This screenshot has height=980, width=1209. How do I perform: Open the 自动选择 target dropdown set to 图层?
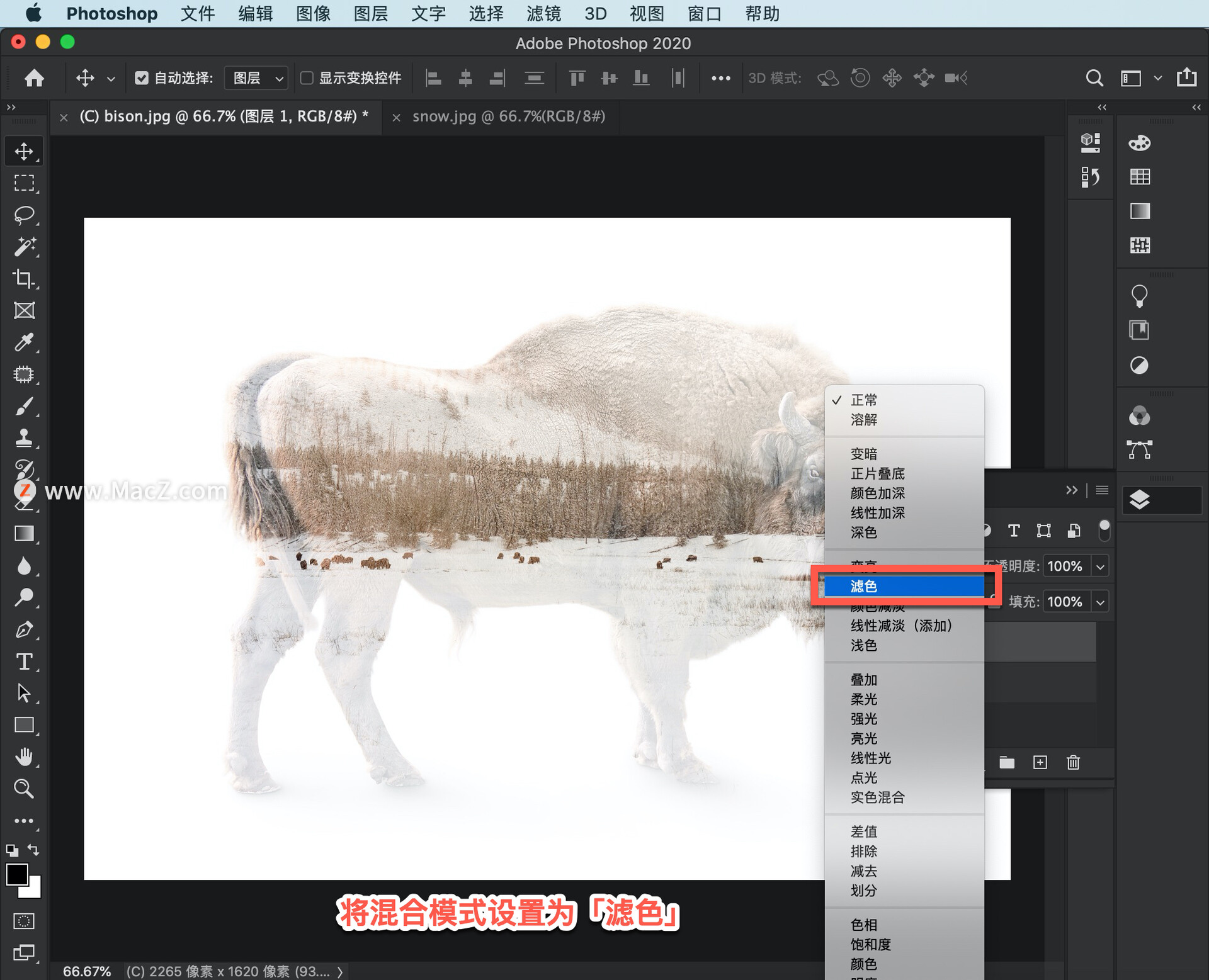point(256,77)
